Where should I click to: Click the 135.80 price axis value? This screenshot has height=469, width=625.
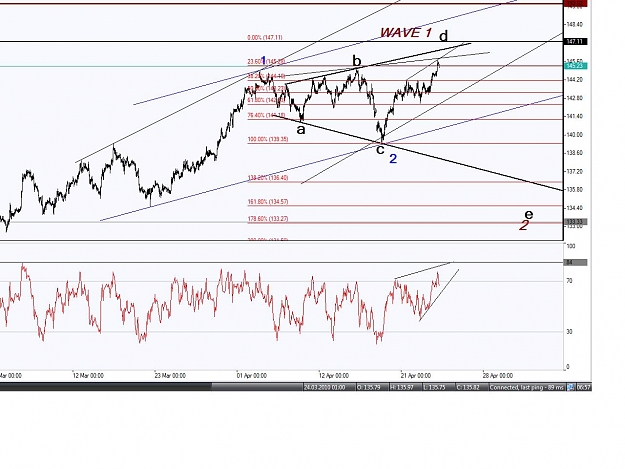(575, 190)
